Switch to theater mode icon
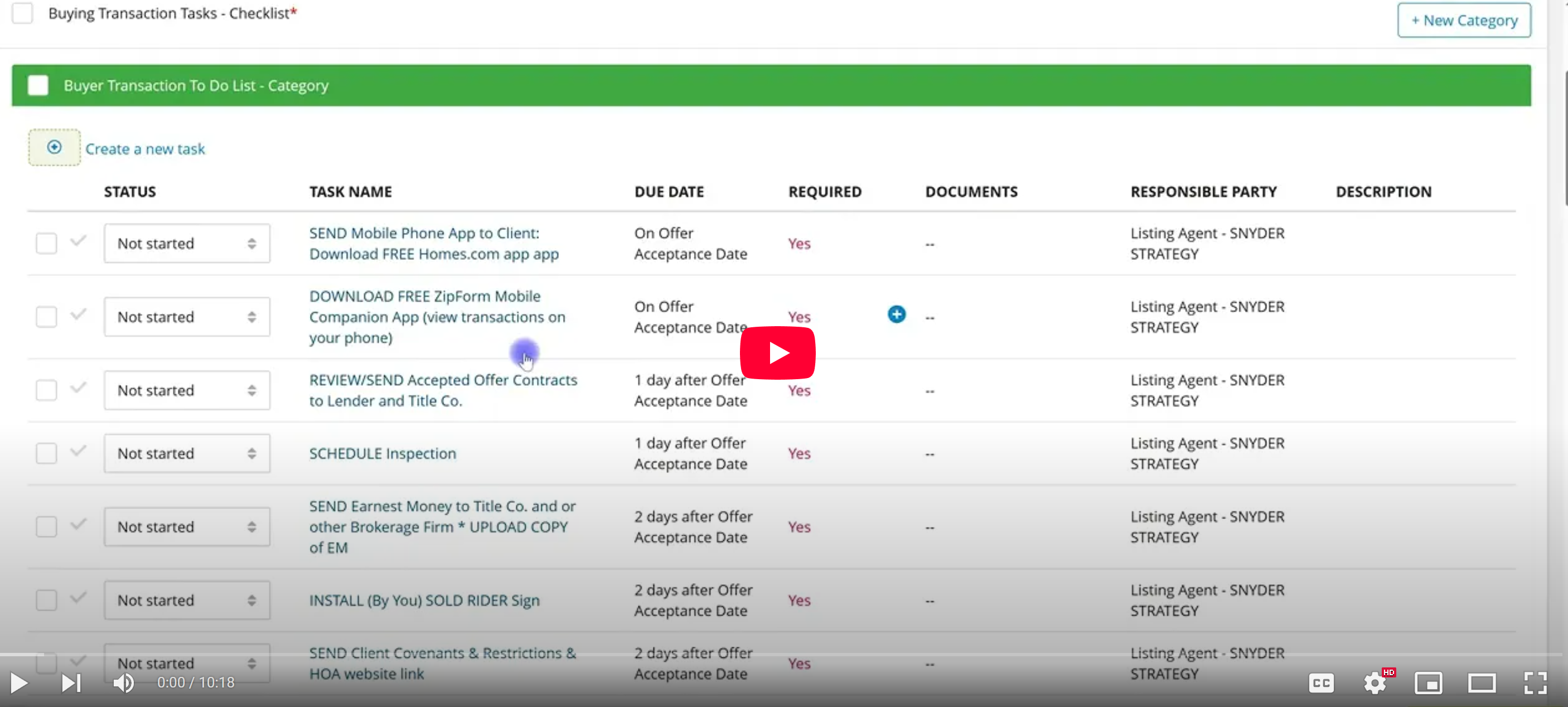This screenshot has width=1568, height=707. pos(1481,682)
